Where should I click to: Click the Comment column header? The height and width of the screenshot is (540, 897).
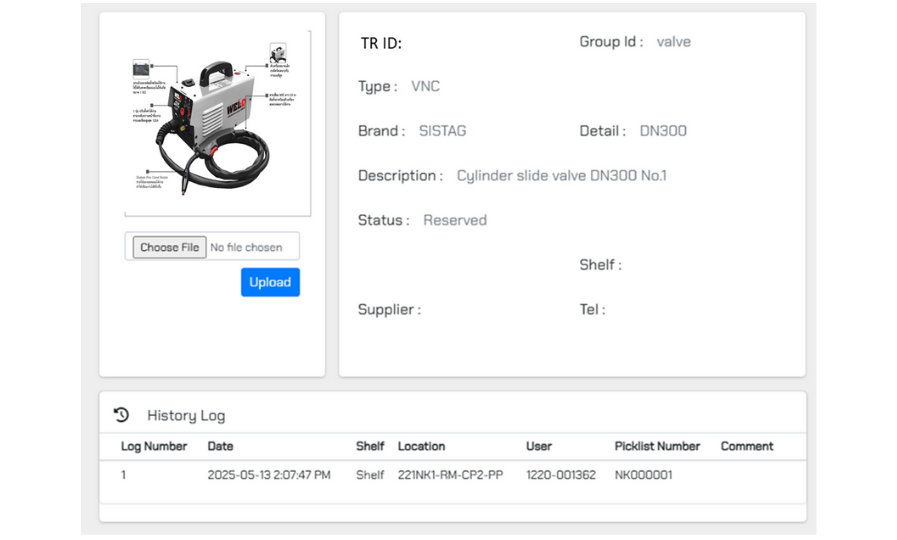[747, 446]
